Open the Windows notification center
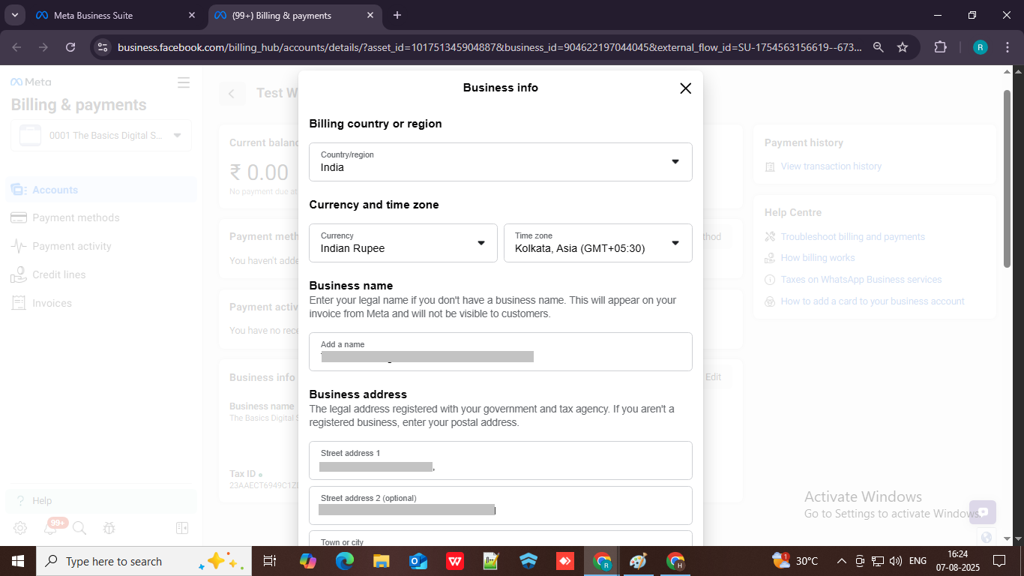The image size is (1024, 576). (x=999, y=561)
